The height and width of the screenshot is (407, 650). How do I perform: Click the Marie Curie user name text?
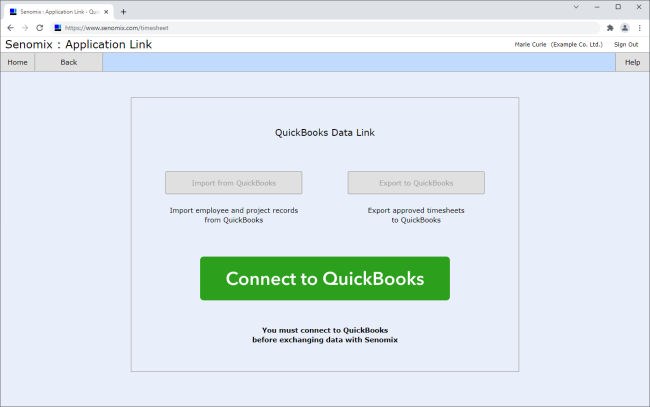530,44
